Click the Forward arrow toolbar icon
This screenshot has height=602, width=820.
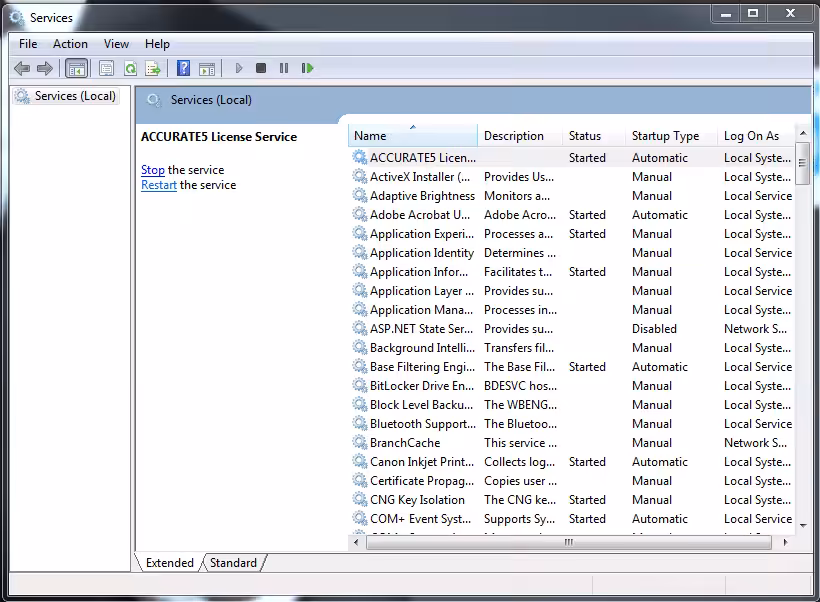coord(45,68)
